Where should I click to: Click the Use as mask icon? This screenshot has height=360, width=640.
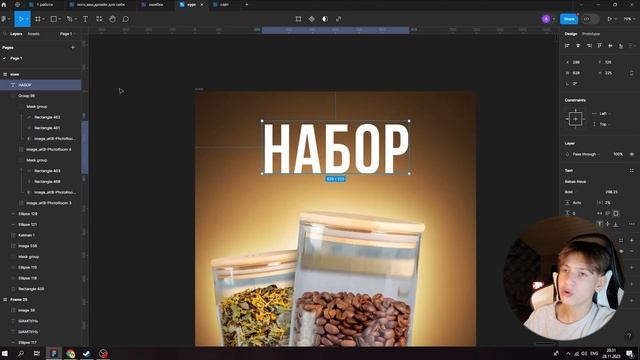pos(325,19)
